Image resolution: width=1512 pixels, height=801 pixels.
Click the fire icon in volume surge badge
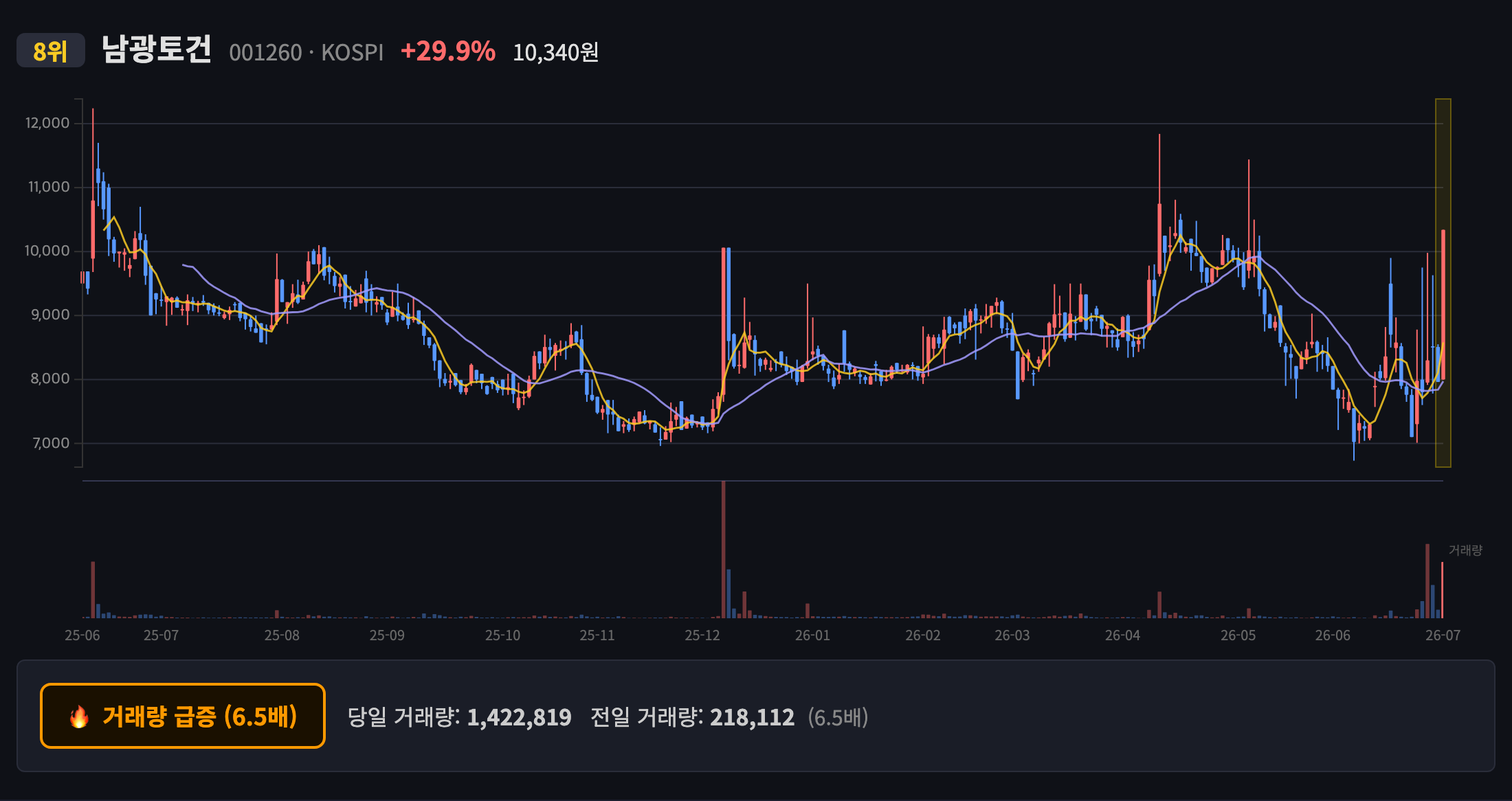coord(79,717)
